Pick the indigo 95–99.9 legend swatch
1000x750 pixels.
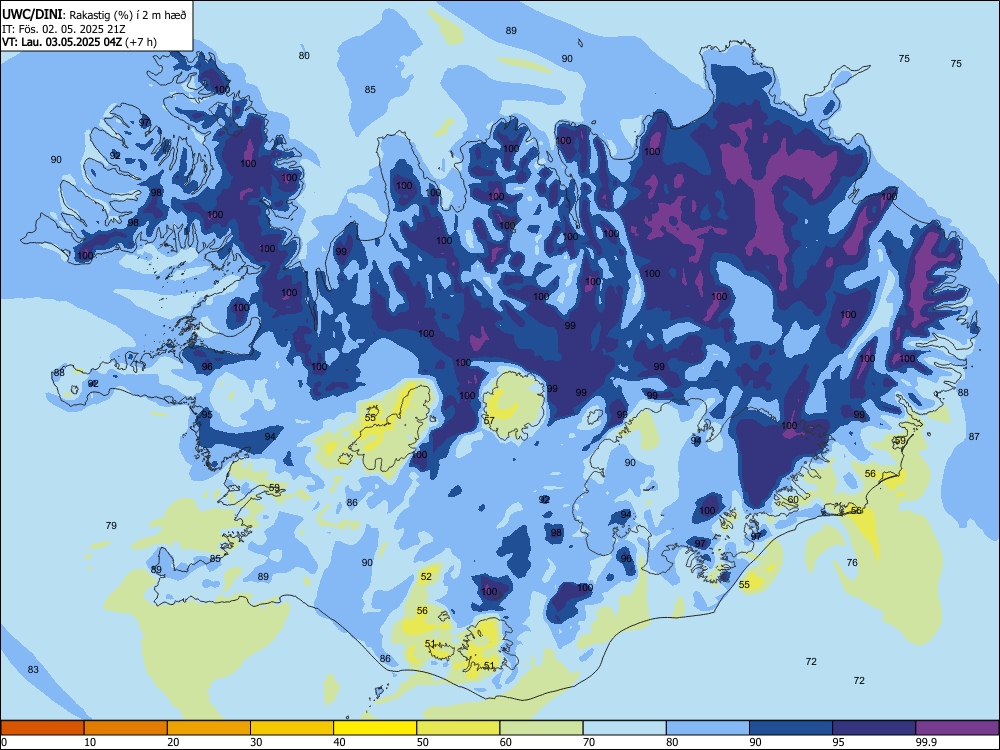pyautogui.click(x=874, y=728)
